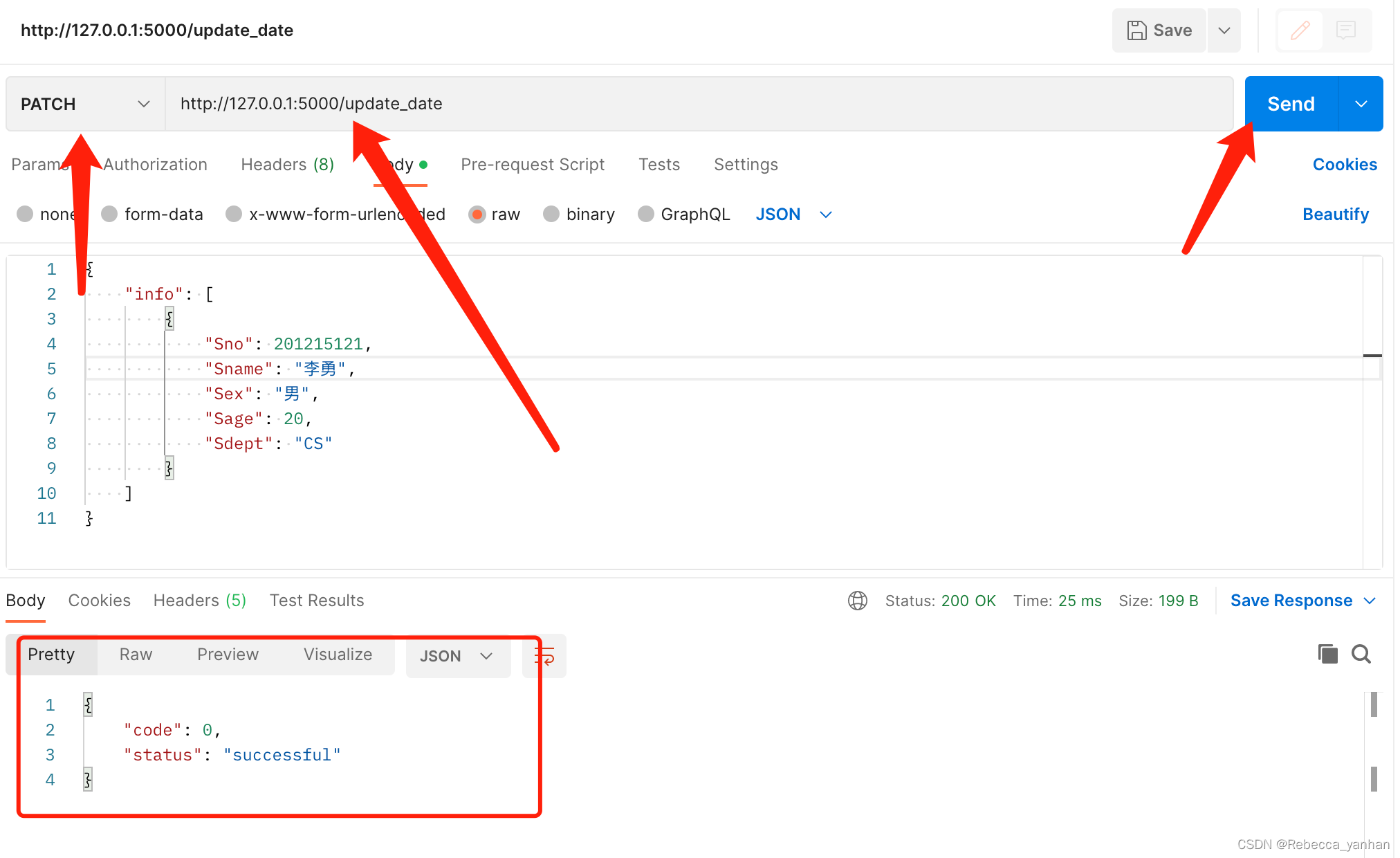Screen dimensions: 1400x858
Task: Copy response with the copy icon
Action: pyautogui.click(x=1327, y=654)
